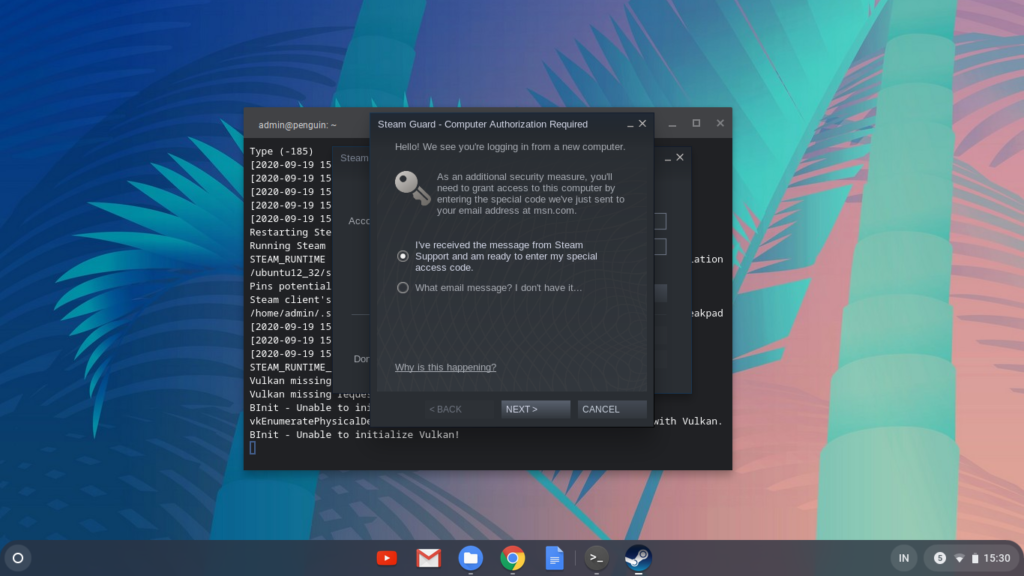The width and height of the screenshot is (1024, 576).
Task: Close the Terminal window
Action: click(720, 123)
